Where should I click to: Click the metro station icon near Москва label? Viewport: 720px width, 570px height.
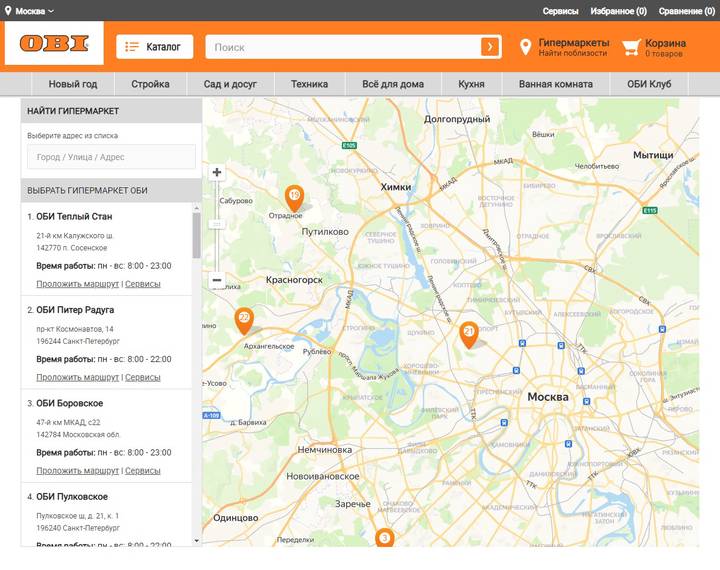586,401
